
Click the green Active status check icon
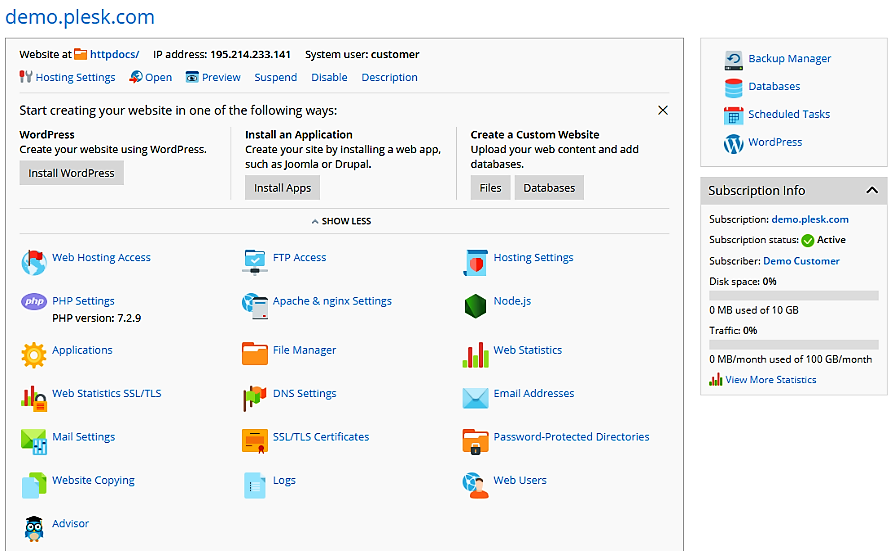[x=808, y=240]
